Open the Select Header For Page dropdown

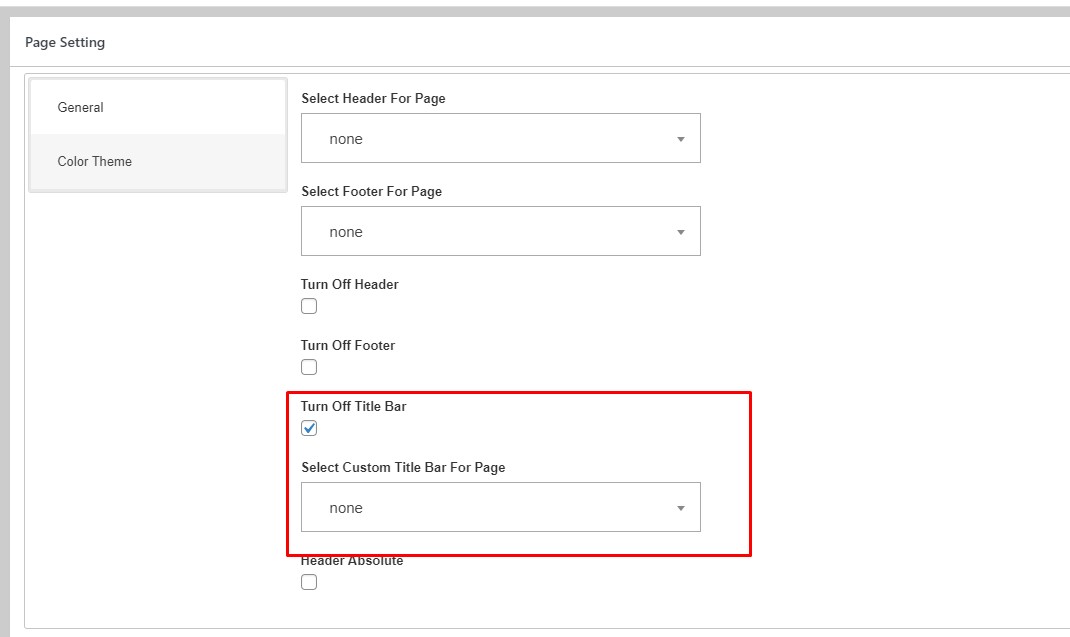tap(500, 139)
